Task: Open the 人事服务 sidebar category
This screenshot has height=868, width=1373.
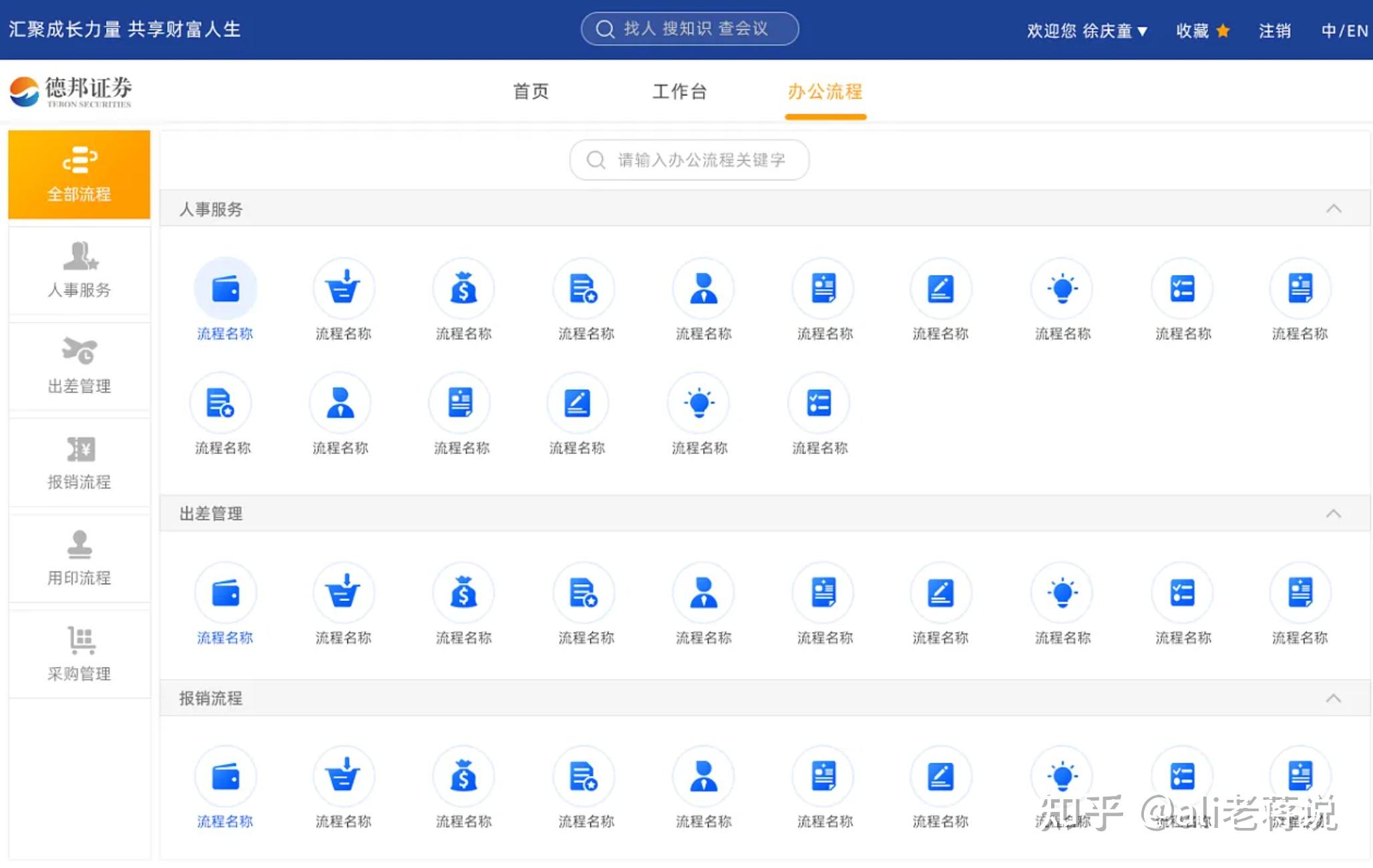Action: tap(79, 270)
